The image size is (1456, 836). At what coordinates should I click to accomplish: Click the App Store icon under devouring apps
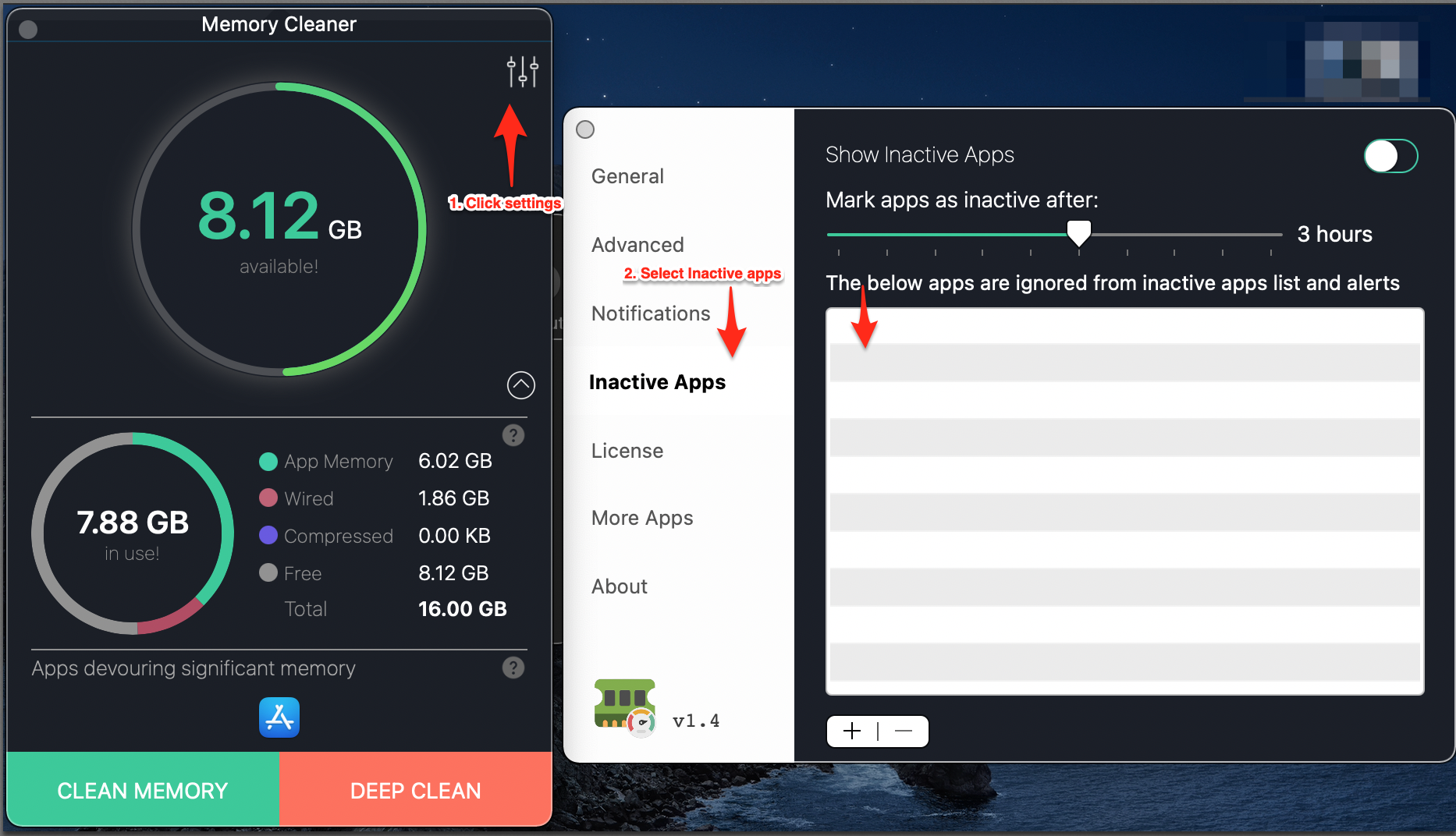pyautogui.click(x=279, y=717)
